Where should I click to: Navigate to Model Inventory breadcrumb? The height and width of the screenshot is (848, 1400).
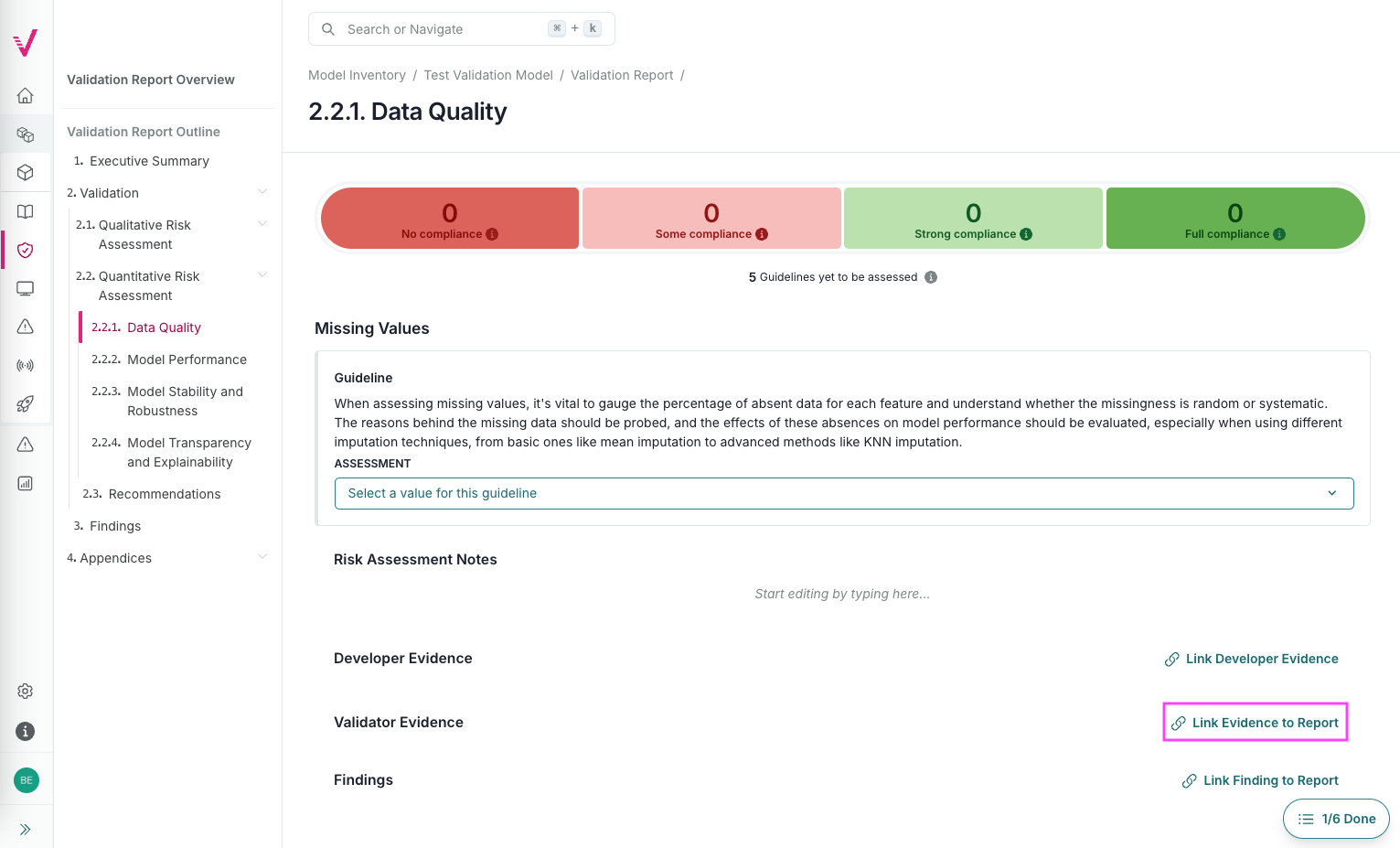point(357,74)
